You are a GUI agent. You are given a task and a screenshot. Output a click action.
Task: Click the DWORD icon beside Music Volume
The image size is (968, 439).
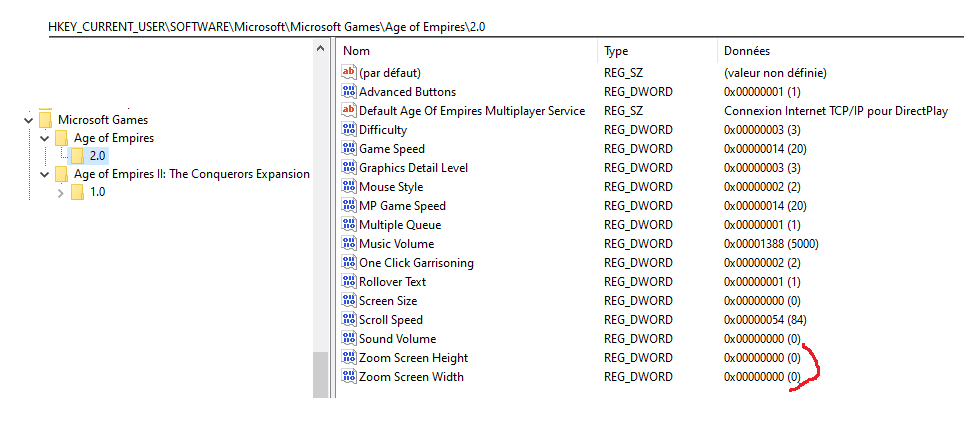349,244
